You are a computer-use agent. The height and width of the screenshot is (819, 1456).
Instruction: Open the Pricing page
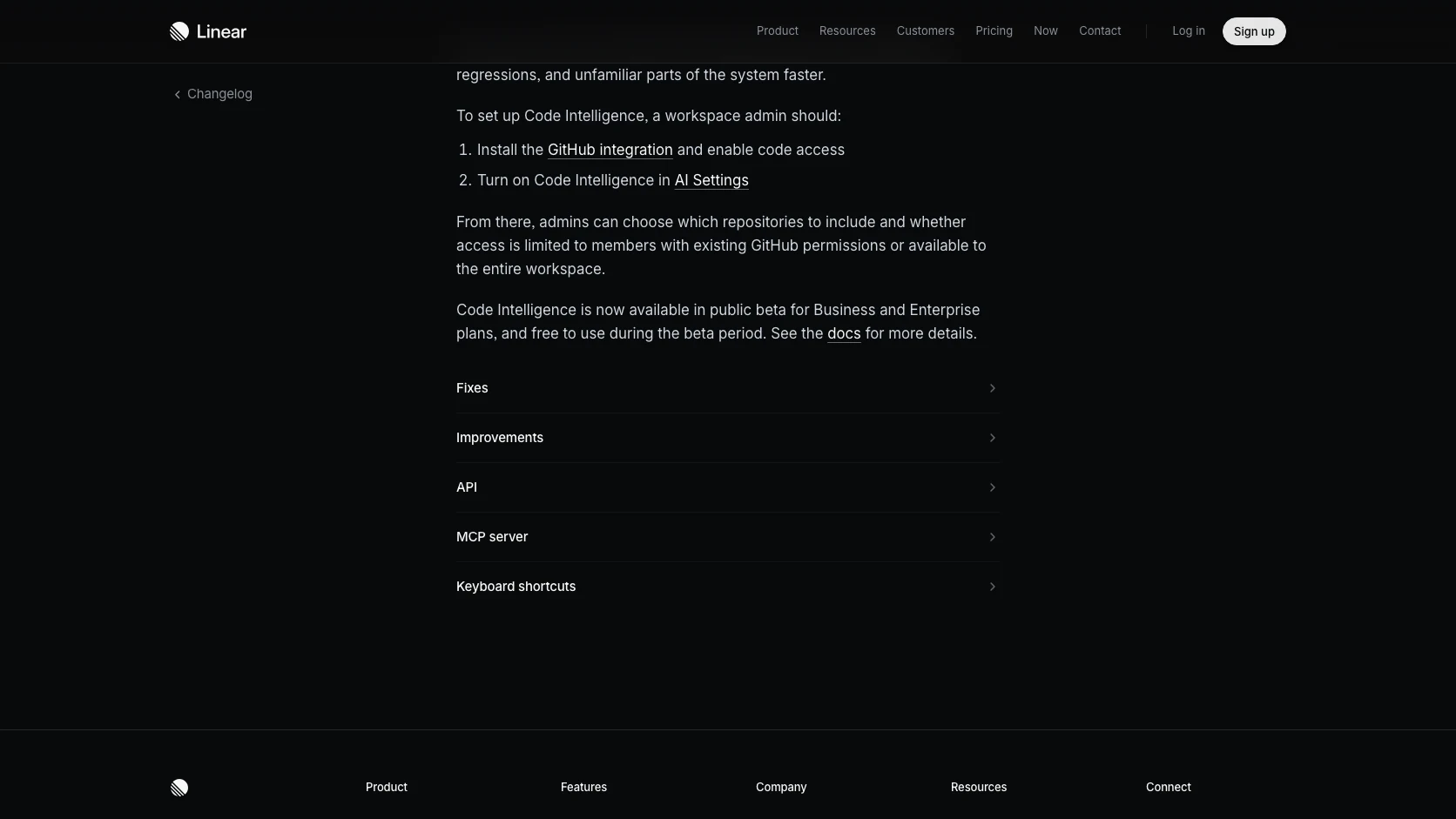[994, 31]
